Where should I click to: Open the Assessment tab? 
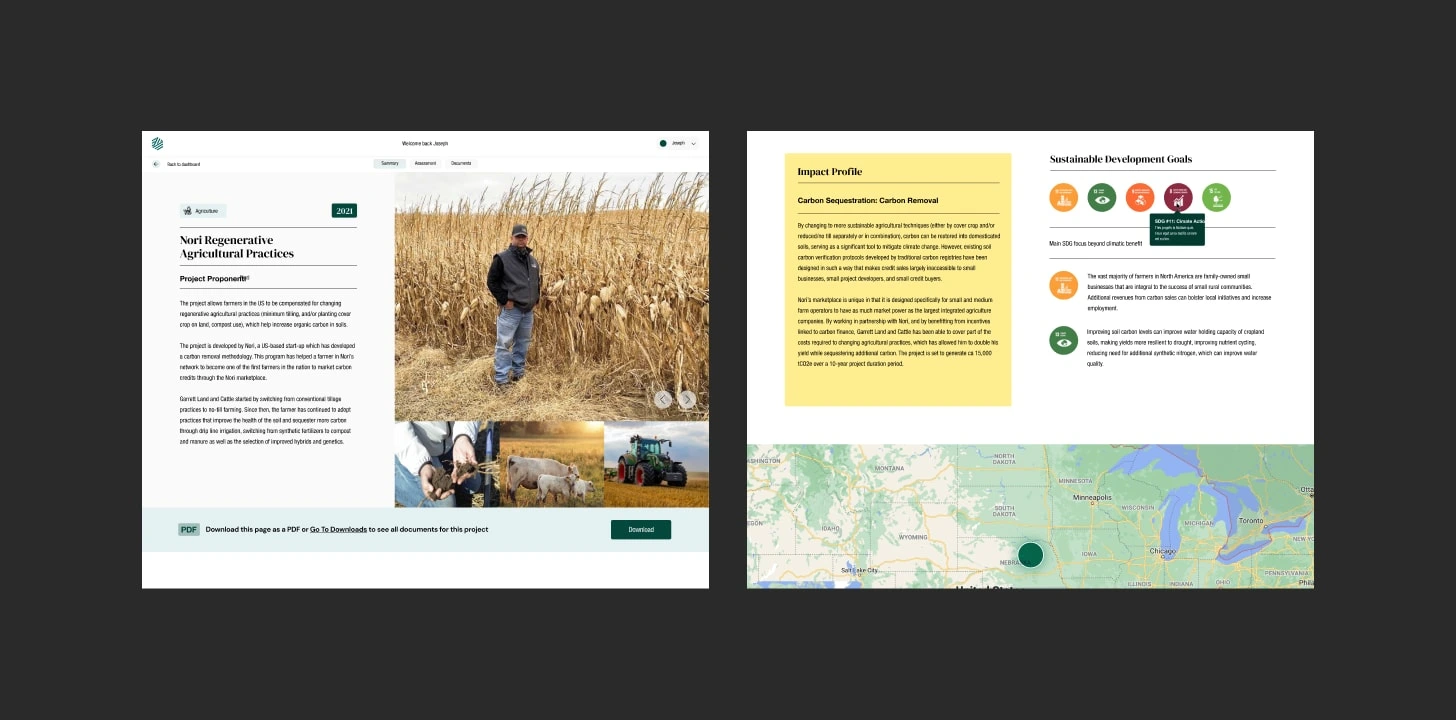(x=425, y=163)
